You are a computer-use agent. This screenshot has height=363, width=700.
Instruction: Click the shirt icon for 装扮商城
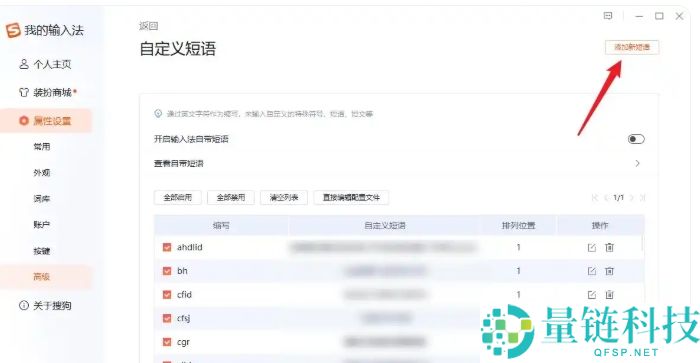tap(24, 92)
